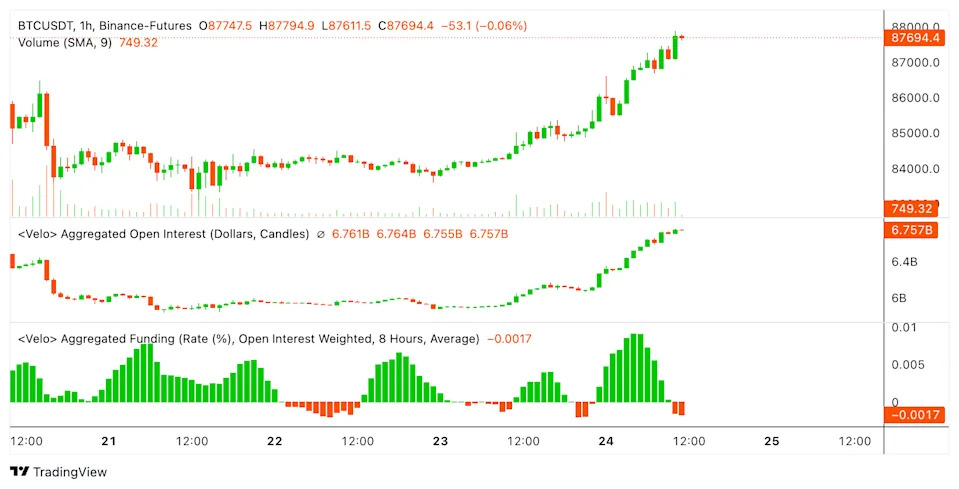This screenshot has height=489, width=959.
Task: Click the 6B open interest axis label
Action: pyautogui.click(x=899, y=298)
